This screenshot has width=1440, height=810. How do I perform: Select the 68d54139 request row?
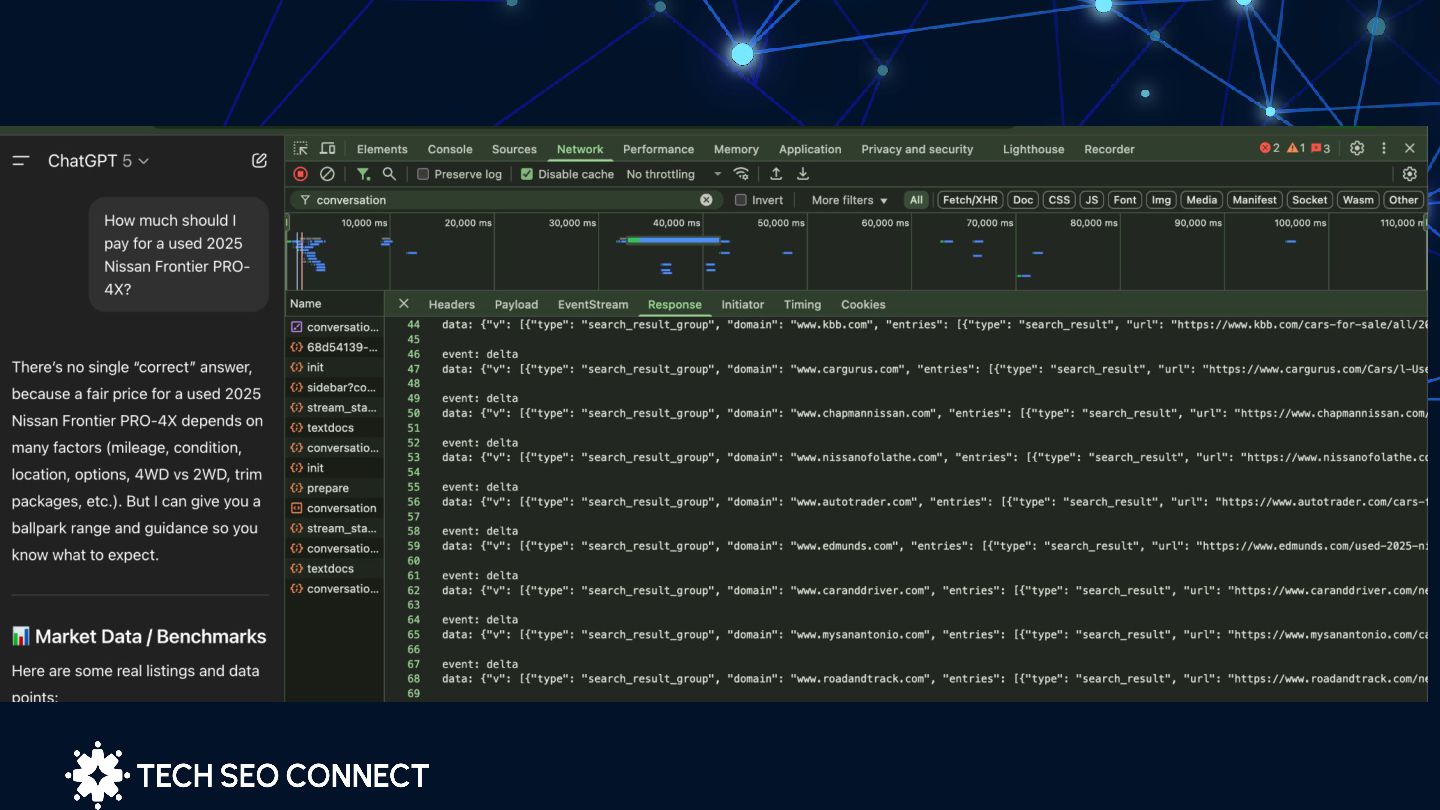[x=335, y=347]
